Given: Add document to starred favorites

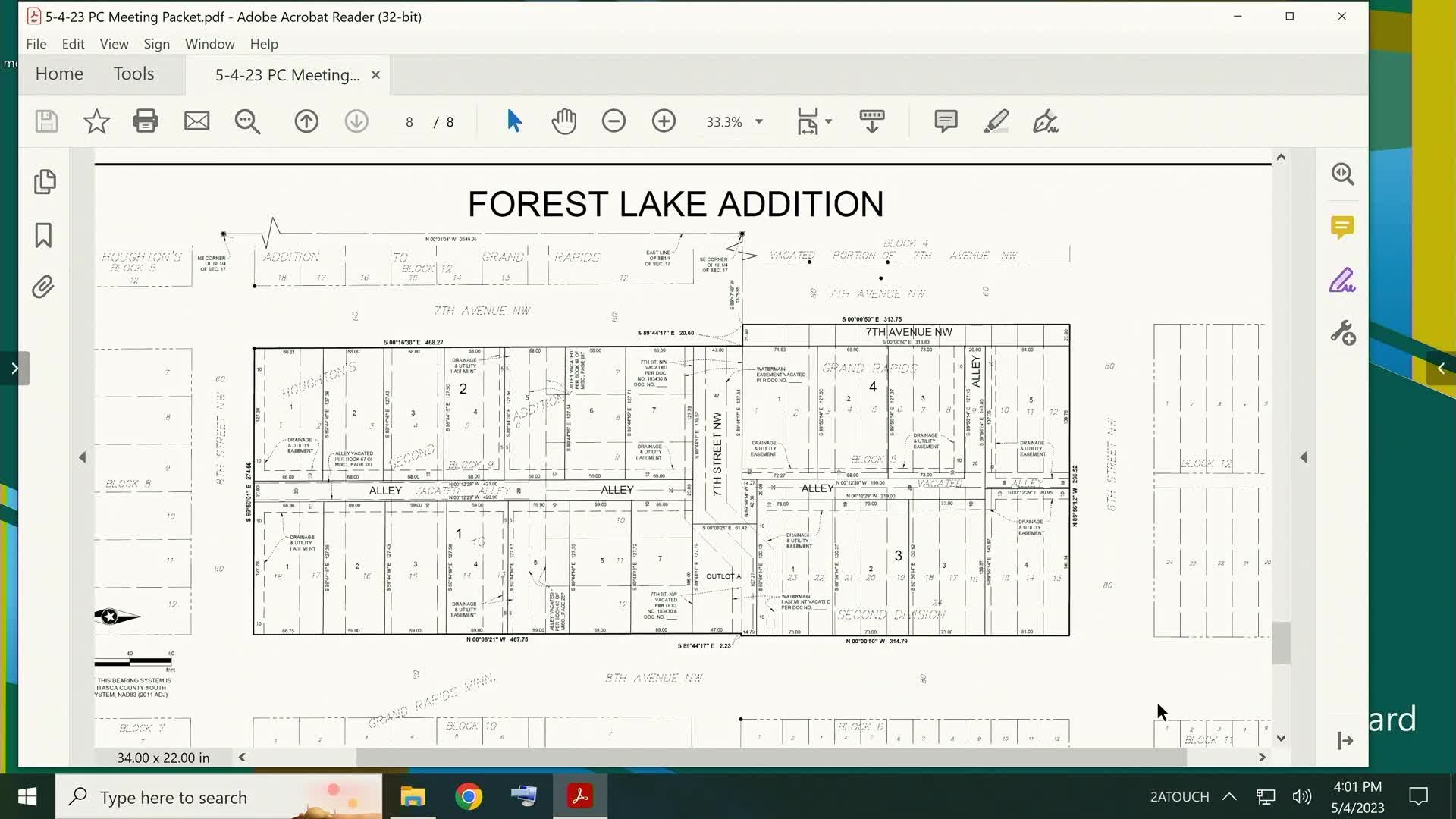Looking at the screenshot, I should click(96, 121).
